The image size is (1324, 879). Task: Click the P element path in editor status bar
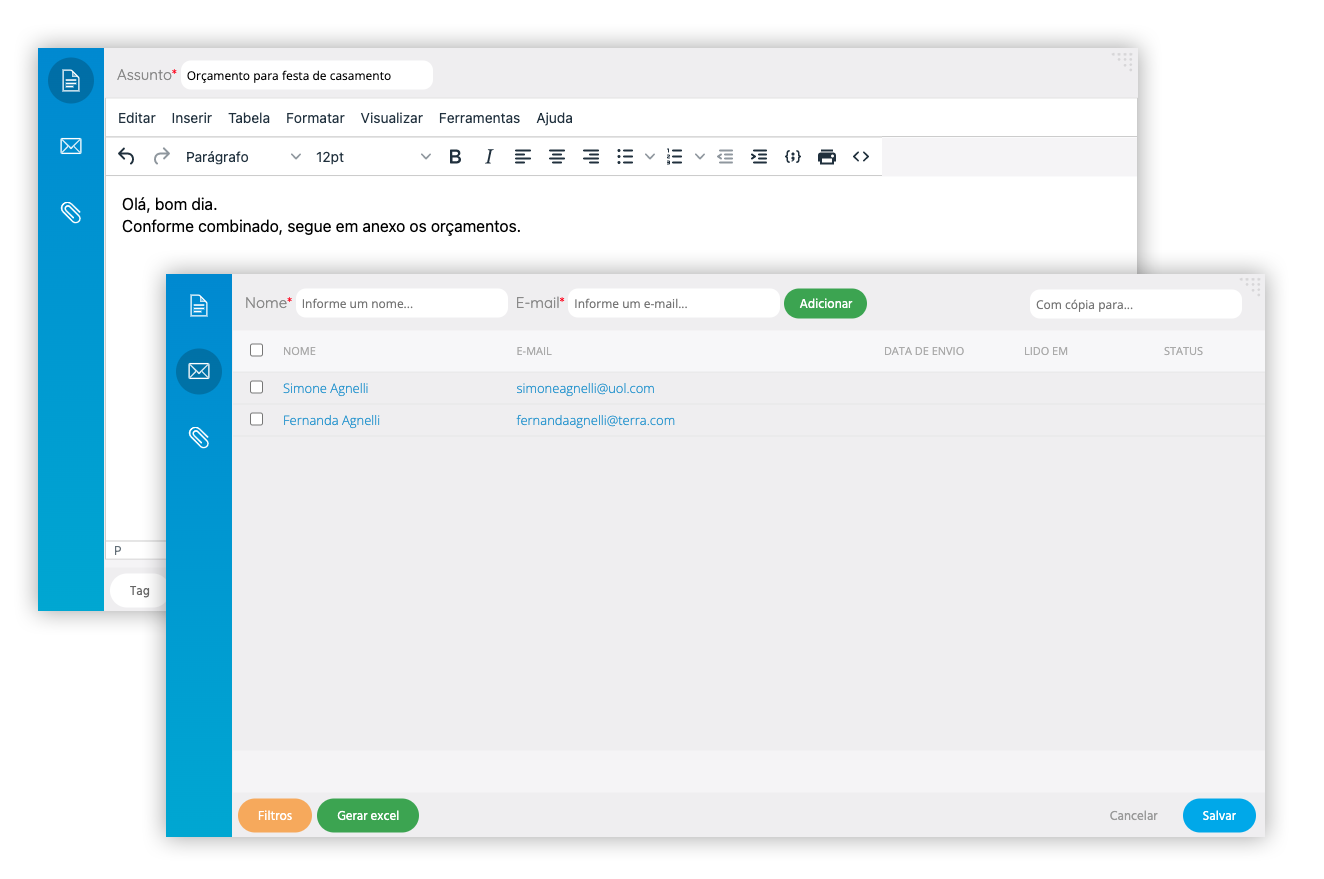pyautogui.click(x=118, y=551)
